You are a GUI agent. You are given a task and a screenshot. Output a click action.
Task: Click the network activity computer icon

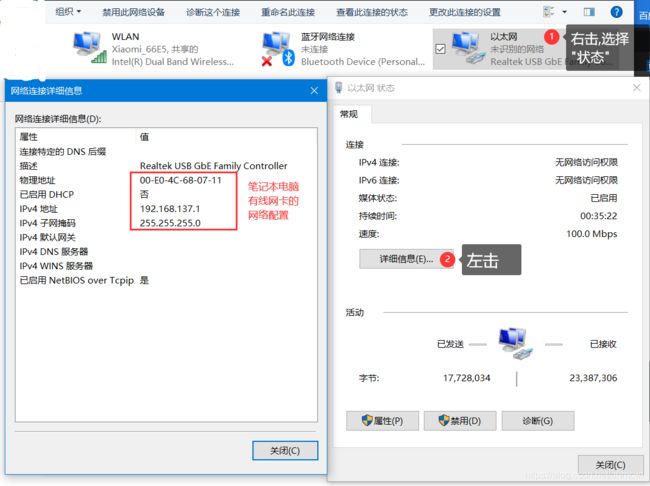[x=515, y=344]
